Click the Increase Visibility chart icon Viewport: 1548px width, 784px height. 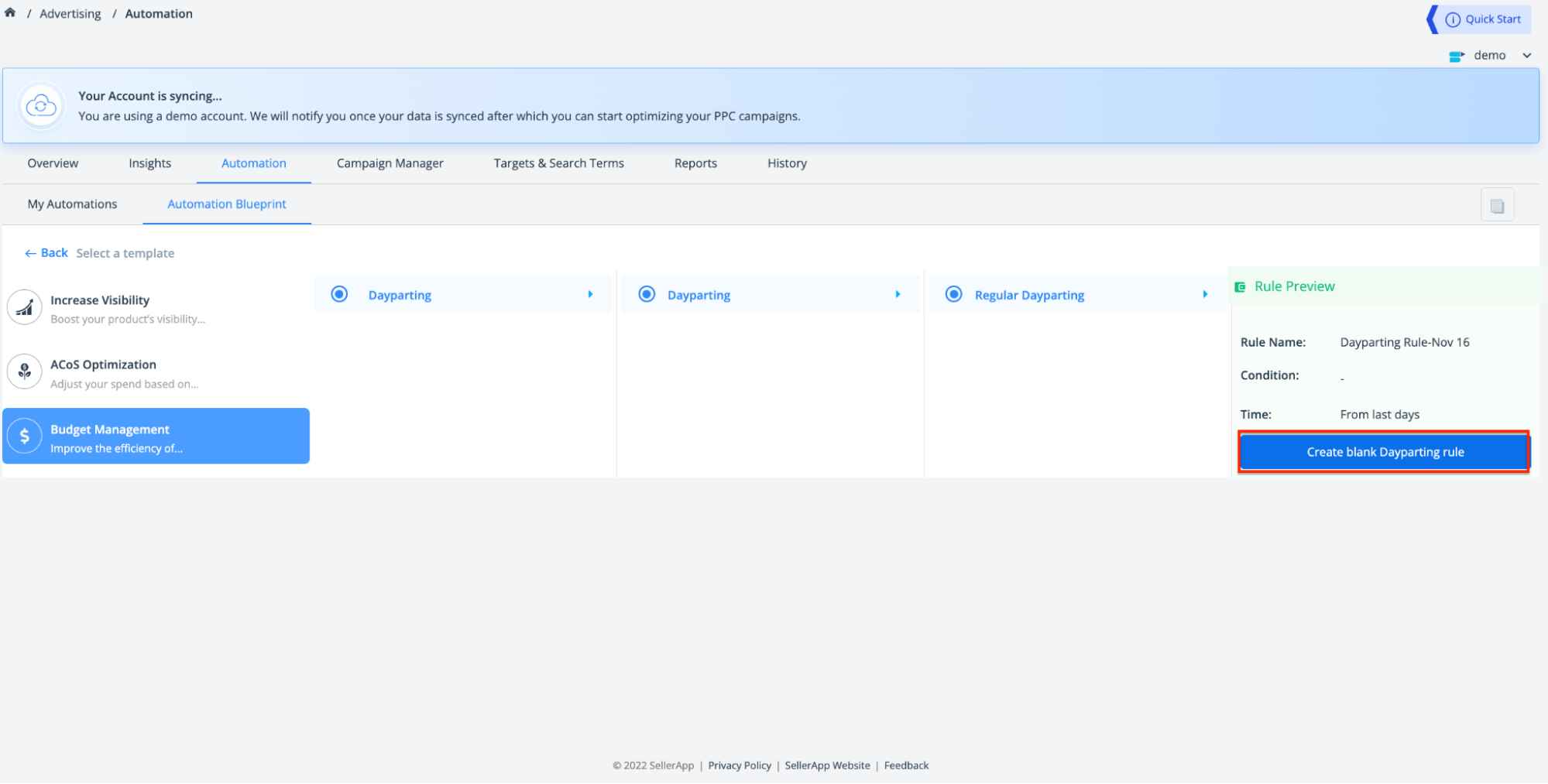coord(25,308)
